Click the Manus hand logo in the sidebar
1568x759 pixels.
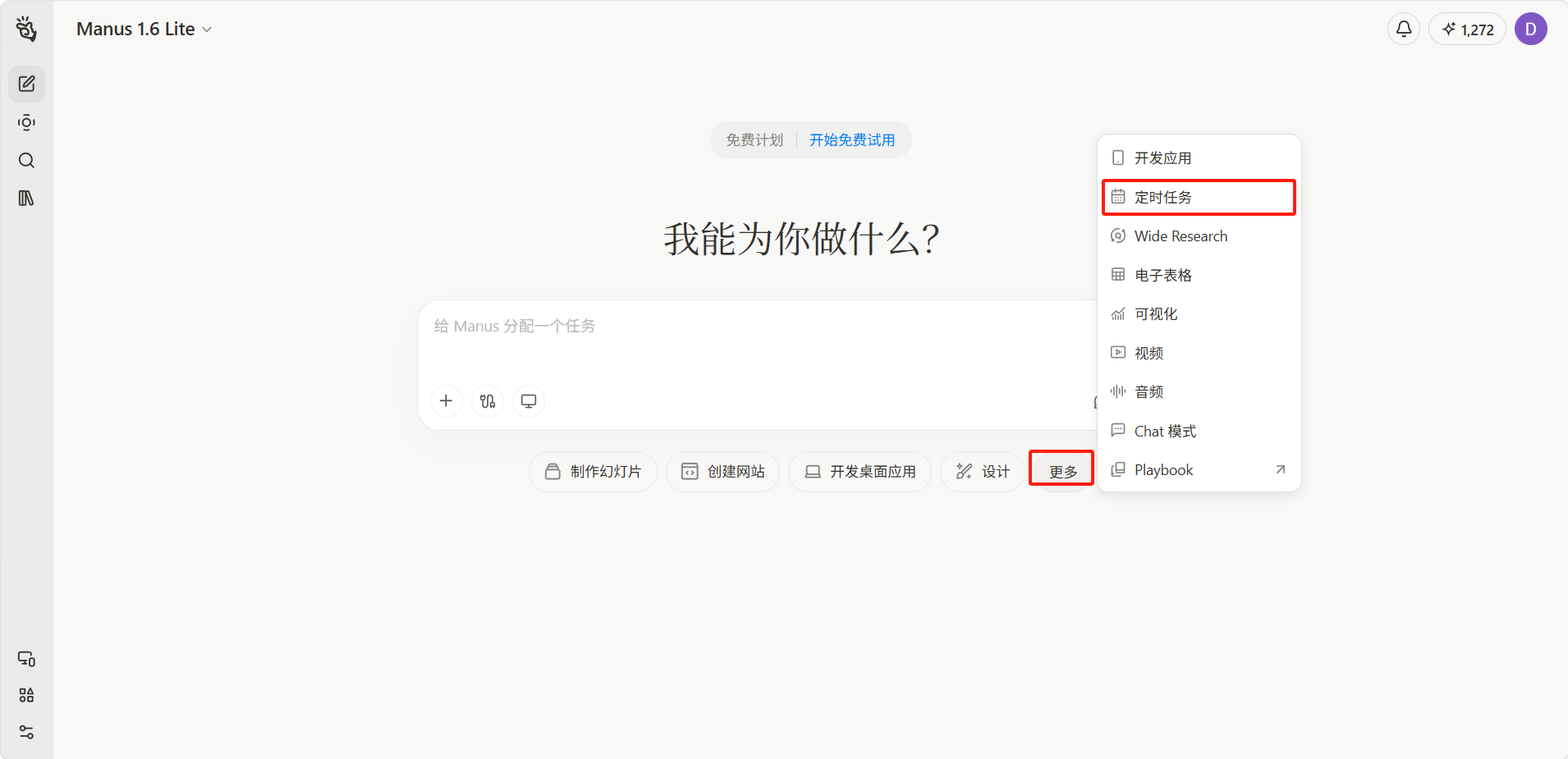coord(26,29)
